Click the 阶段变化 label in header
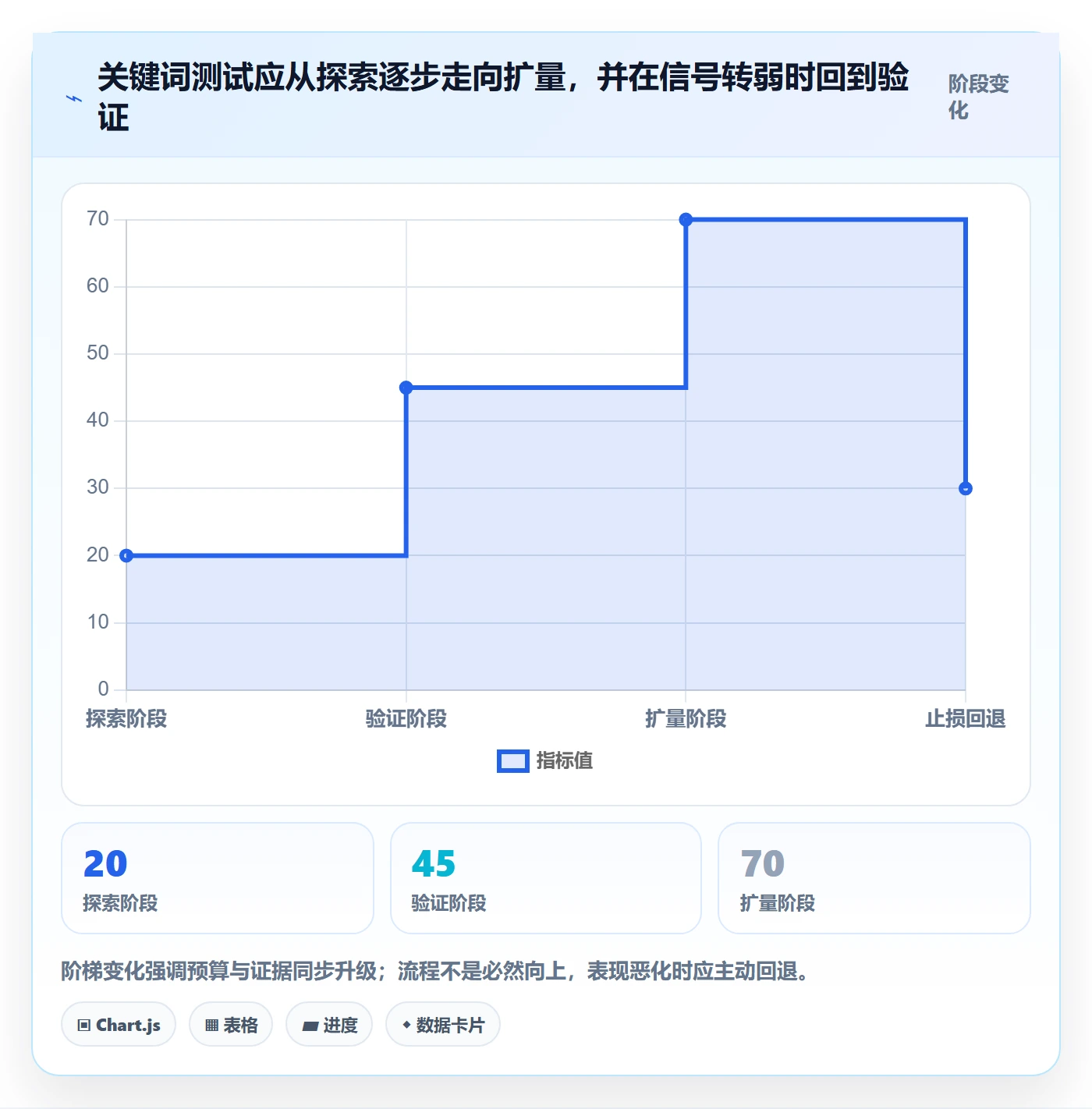Image resolution: width=1092 pixels, height=1109 pixels. (x=979, y=97)
